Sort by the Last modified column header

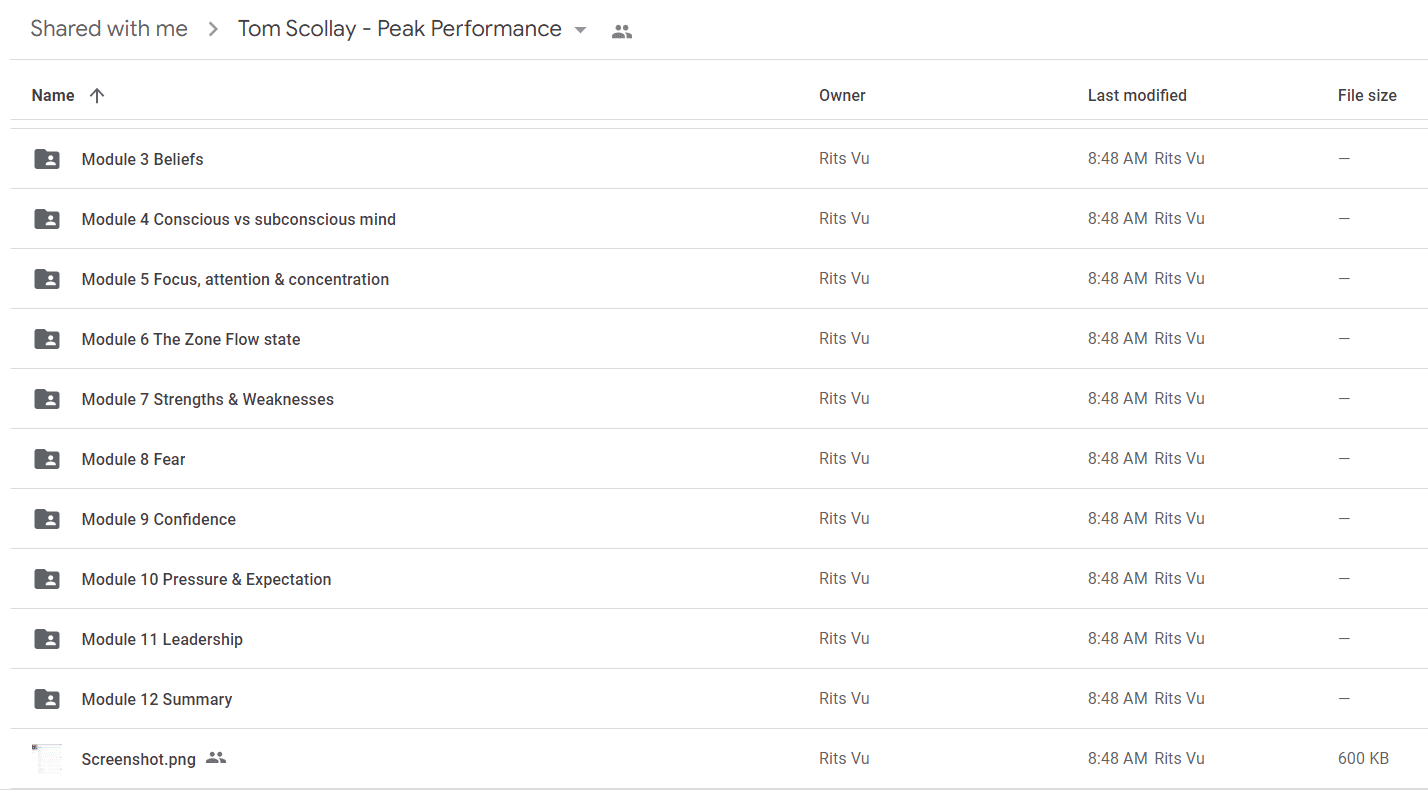click(x=1137, y=96)
